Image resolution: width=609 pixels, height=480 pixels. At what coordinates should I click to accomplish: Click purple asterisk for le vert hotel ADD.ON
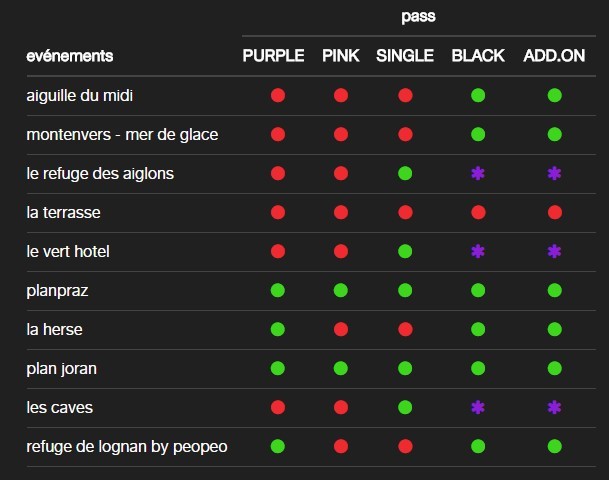click(x=554, y=251)
